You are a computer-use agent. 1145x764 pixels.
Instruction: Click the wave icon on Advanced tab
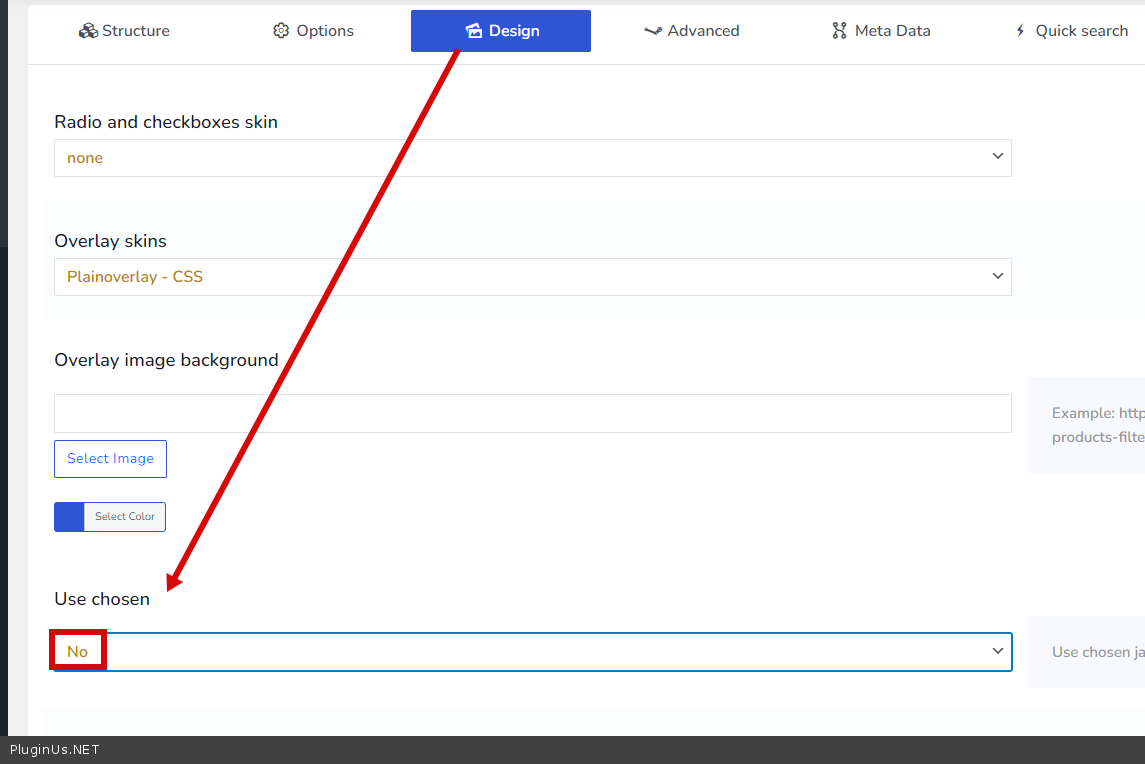(x=653, y=31)
